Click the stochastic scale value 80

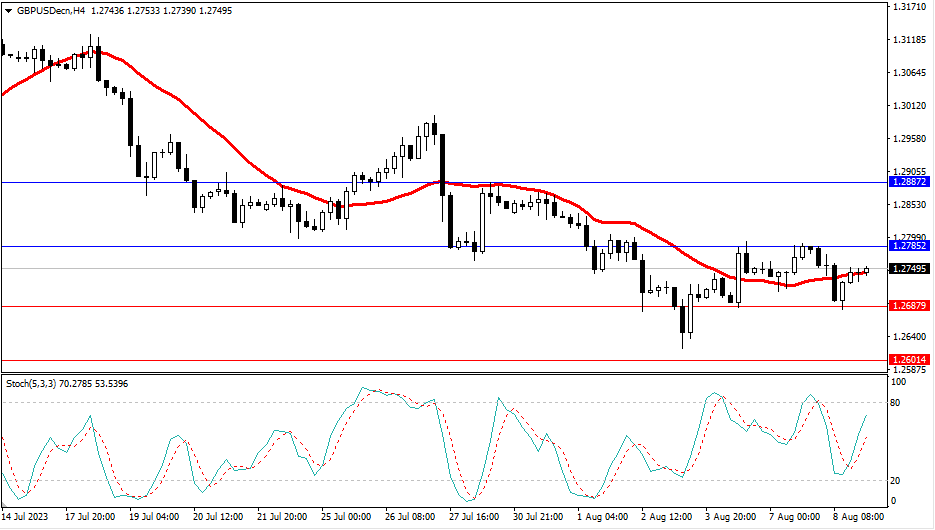coord(897,402)
